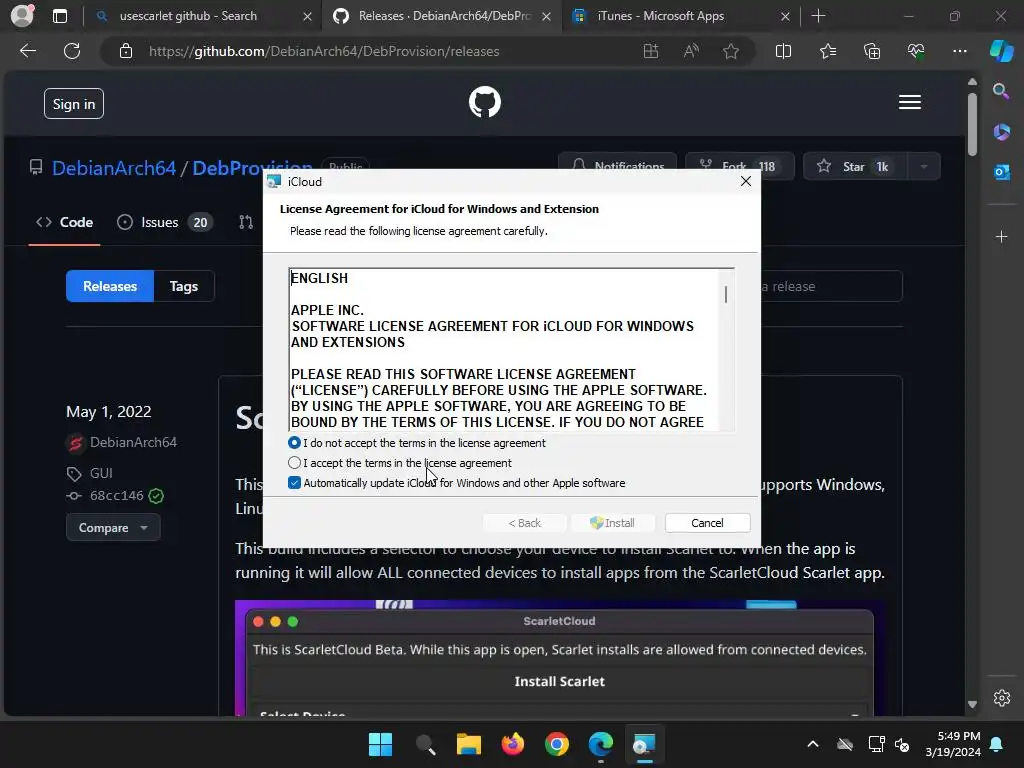Open the pull requests icon tab
The width and height of the screenshot is (1024, 768).
click(246, 222)
